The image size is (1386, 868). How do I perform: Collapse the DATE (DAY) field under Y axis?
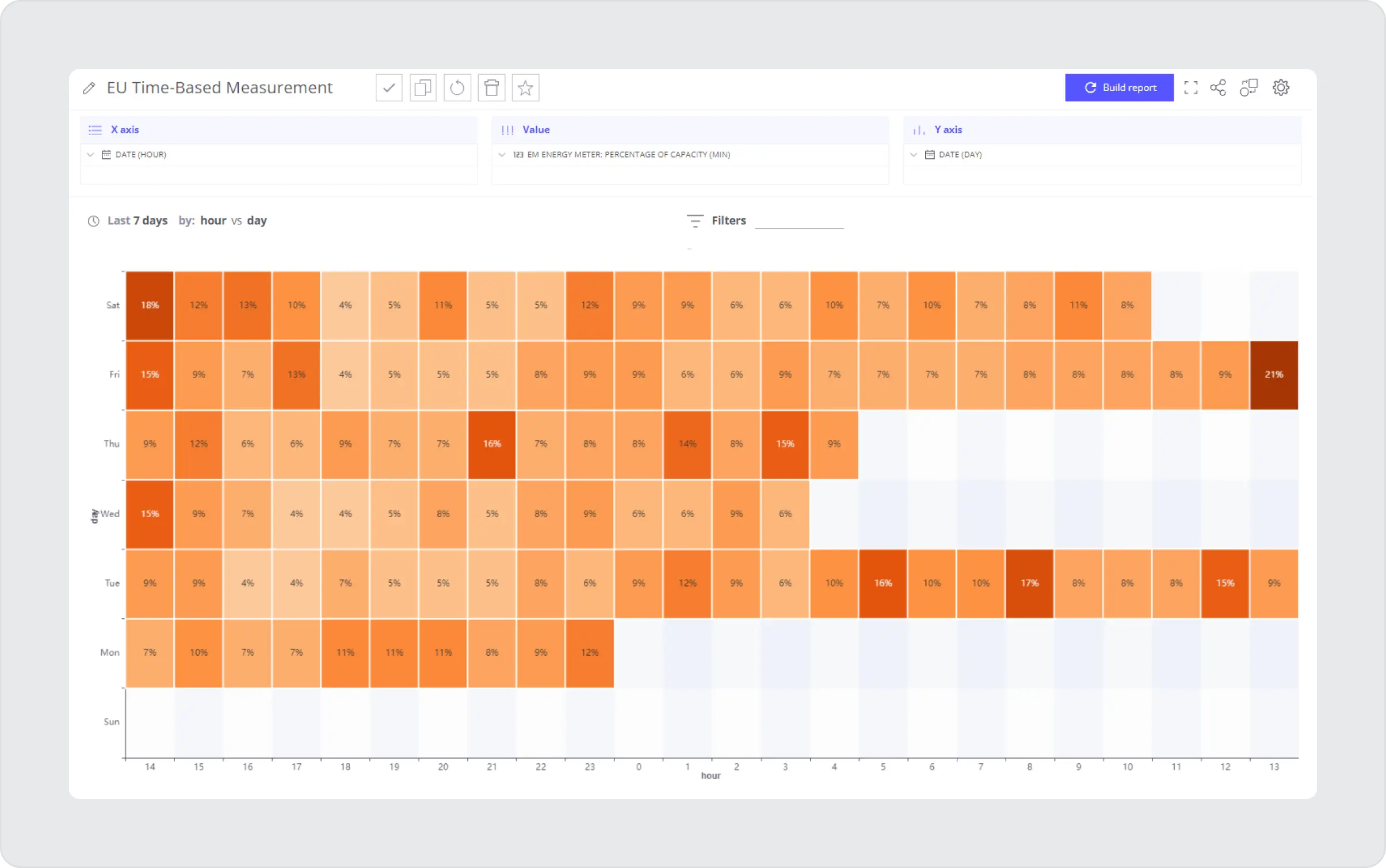tap(914, 154)
